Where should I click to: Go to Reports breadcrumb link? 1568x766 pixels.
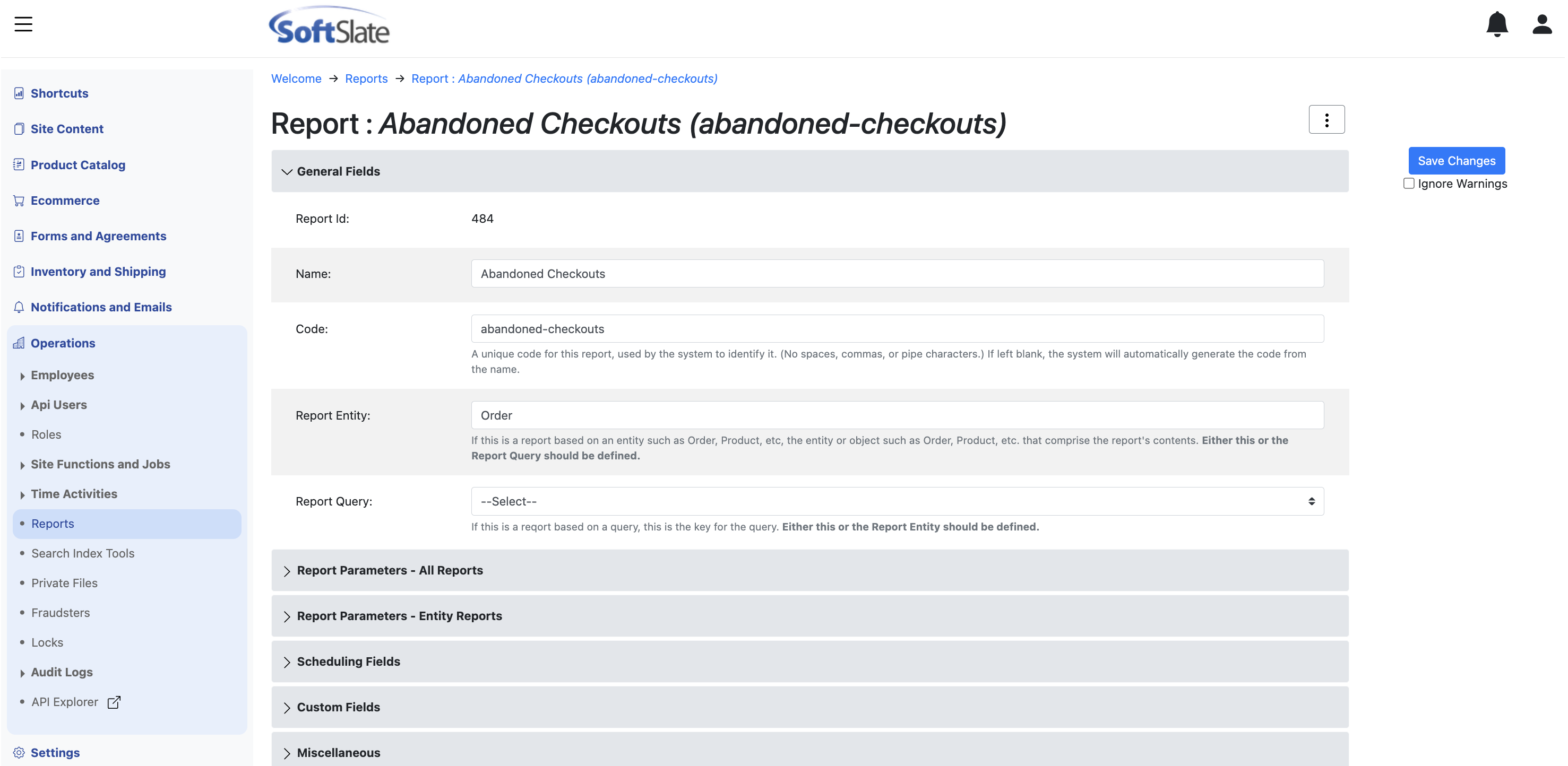click(x=366, y=79)
